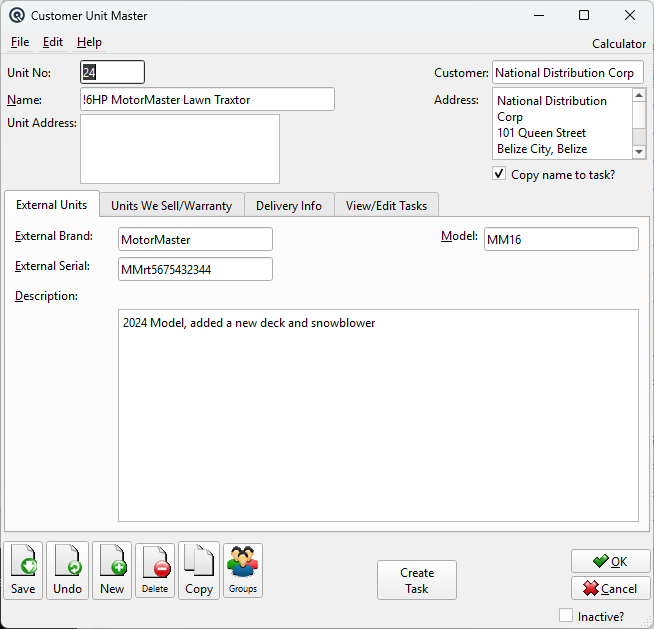Open the Groups icon button
This screenshot has height=629, width=654.
point(243,570)
